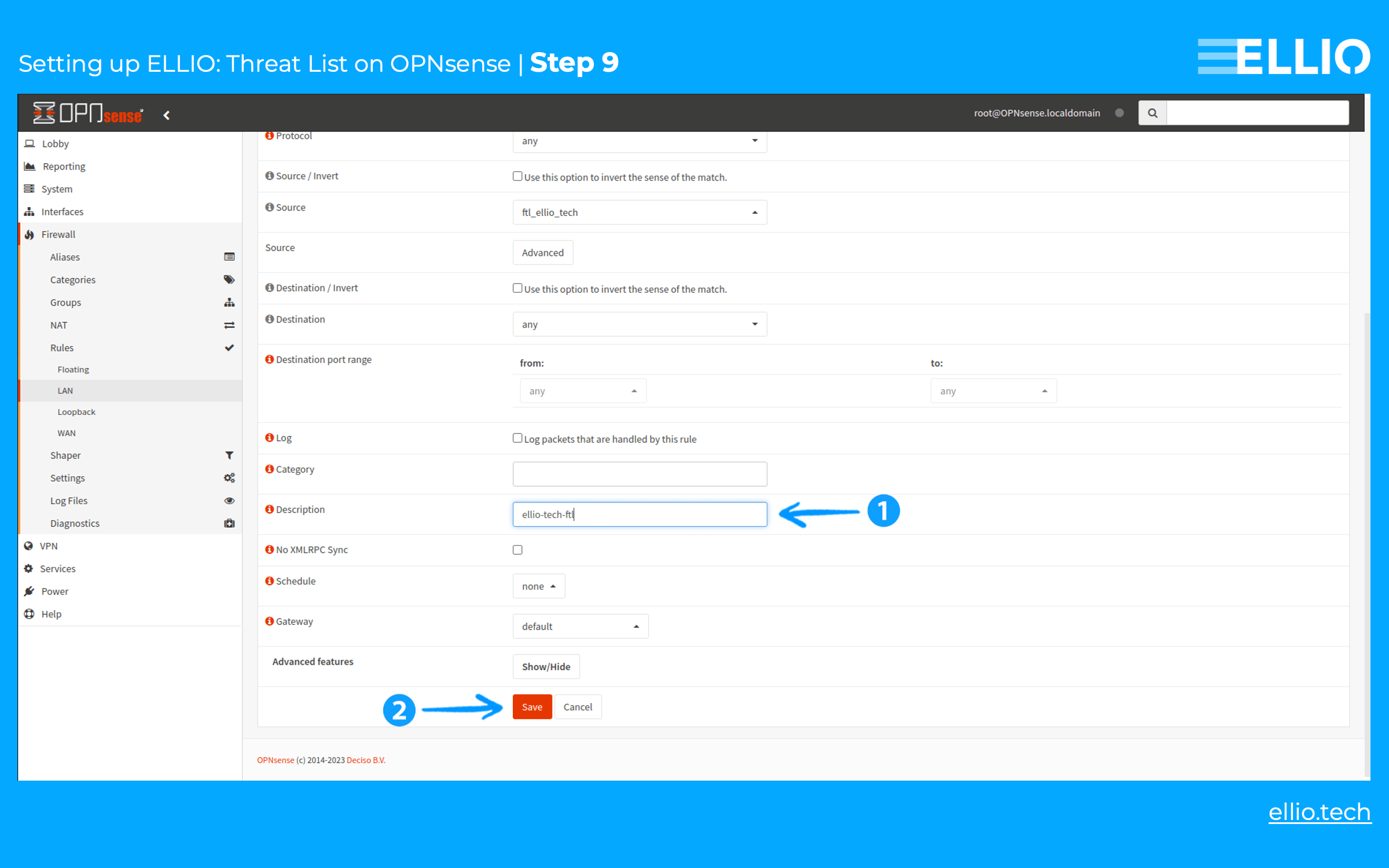Click the eye icon beside Log Files
Image resolution: width=1389 pixels, height=868 pixels.
(x=229, y=500)
